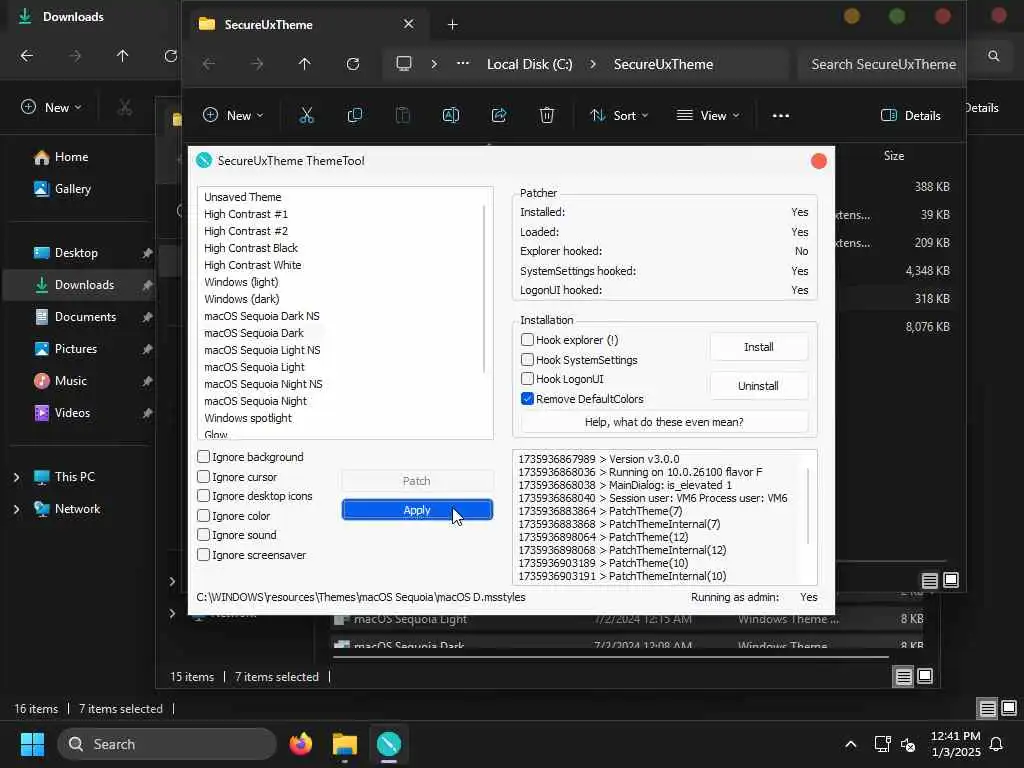
Task: Click the Copy icon in SecureUxTheme toolbar
Action: [x=355, y=116]
